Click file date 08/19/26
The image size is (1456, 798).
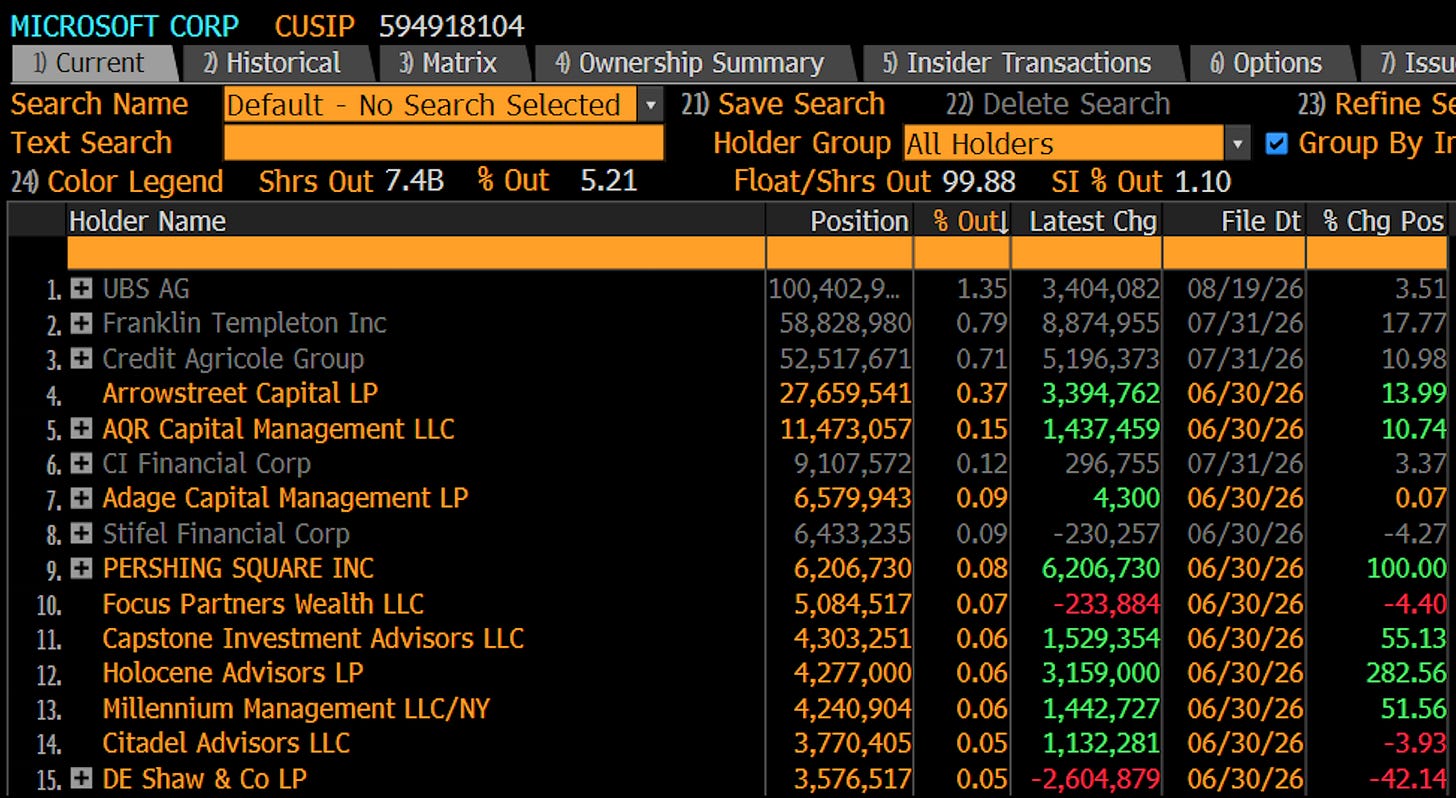click(x=1245, y=289)
